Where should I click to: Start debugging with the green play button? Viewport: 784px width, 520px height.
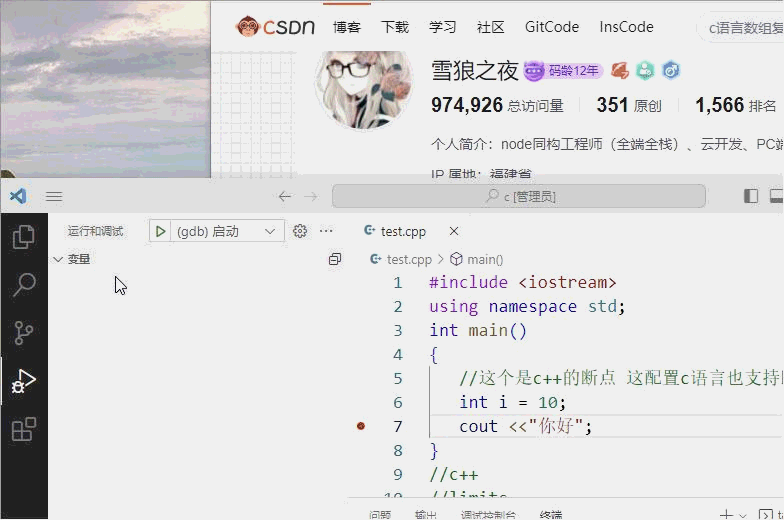point(160,232)
